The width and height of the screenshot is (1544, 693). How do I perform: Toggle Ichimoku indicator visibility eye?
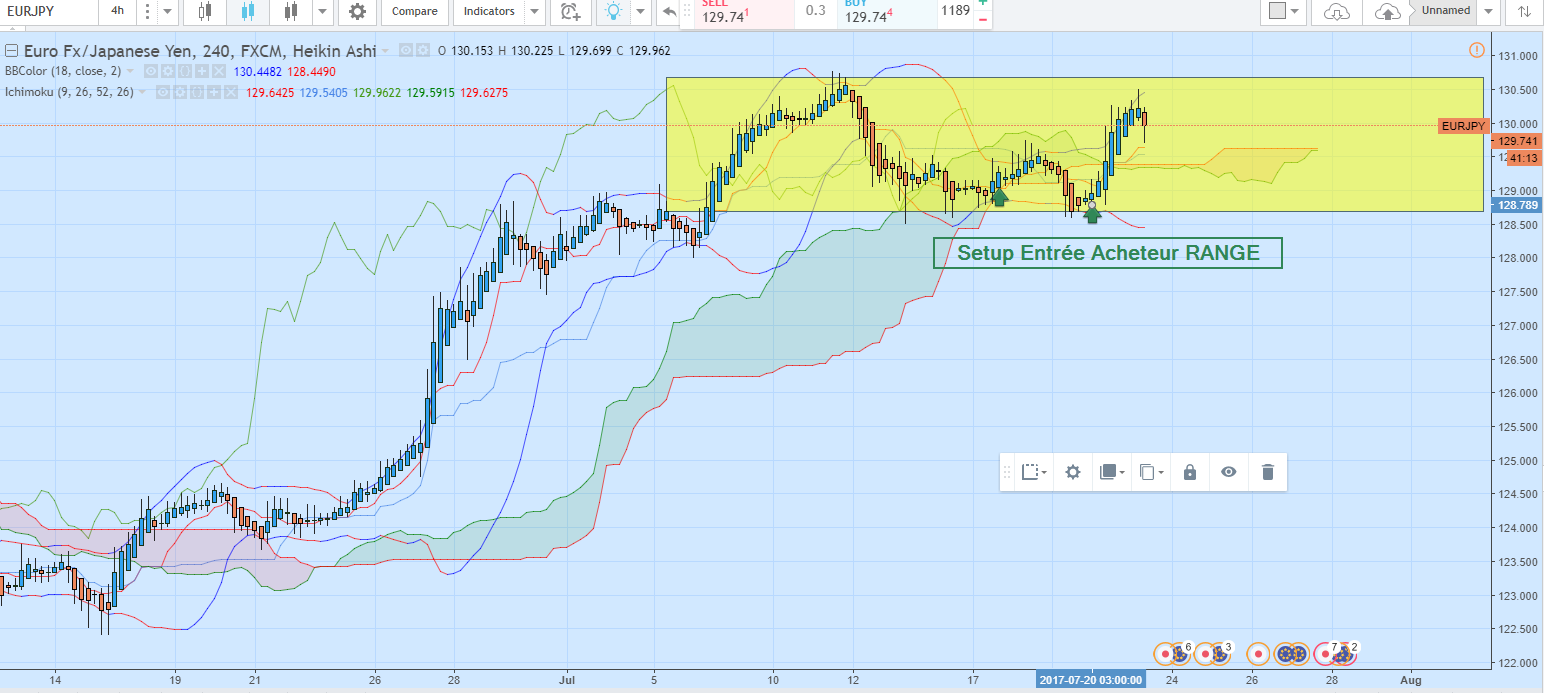coord(163,92)
